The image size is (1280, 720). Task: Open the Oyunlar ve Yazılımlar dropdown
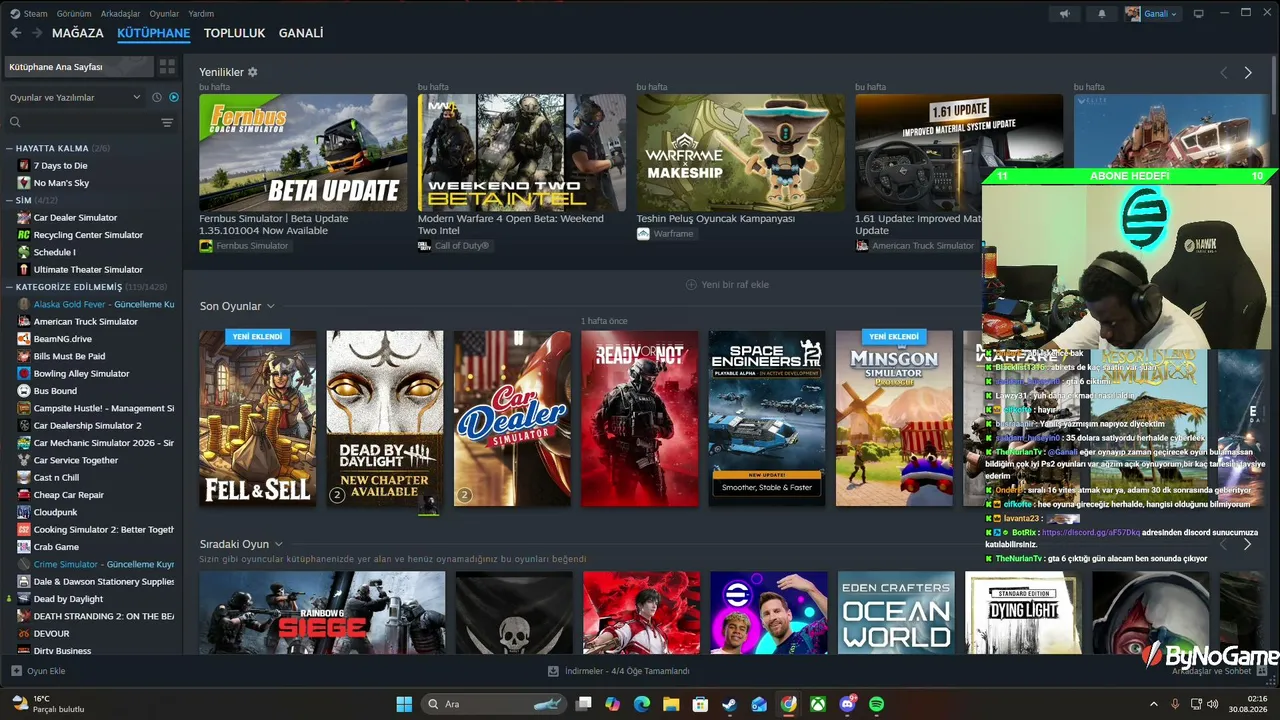(75, 97)
